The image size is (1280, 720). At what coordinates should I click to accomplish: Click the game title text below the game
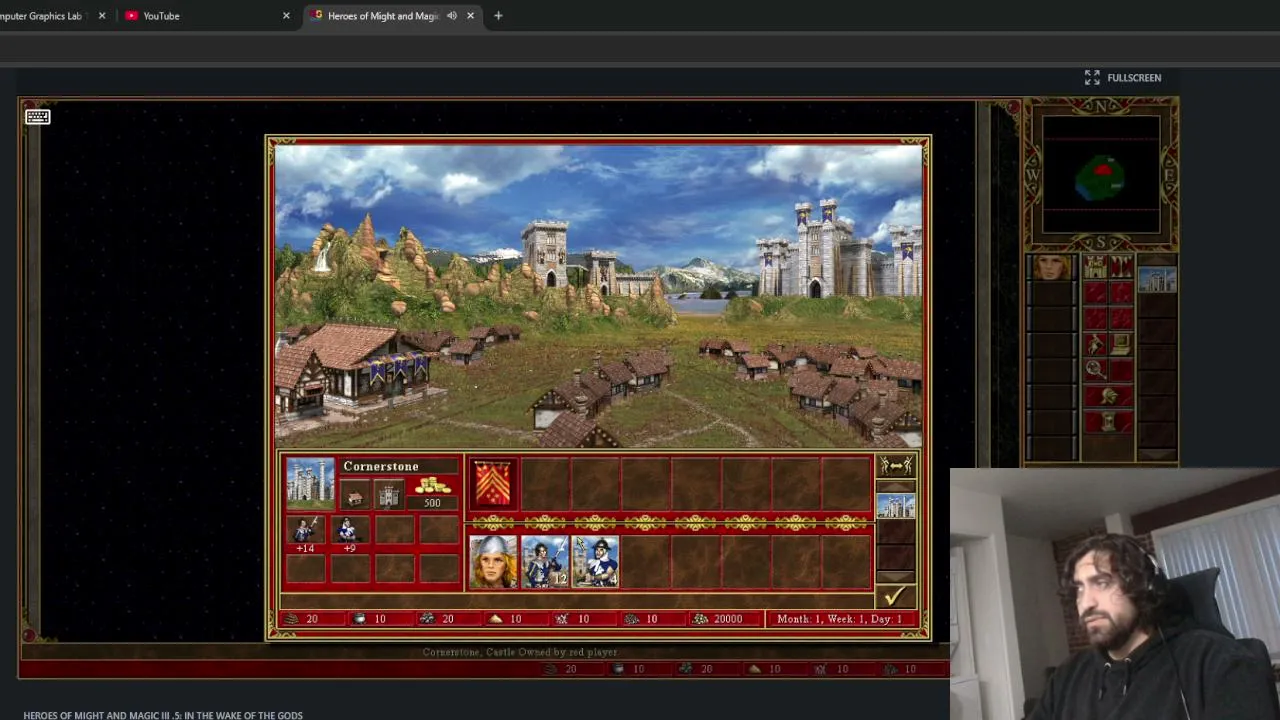(163, 715)
